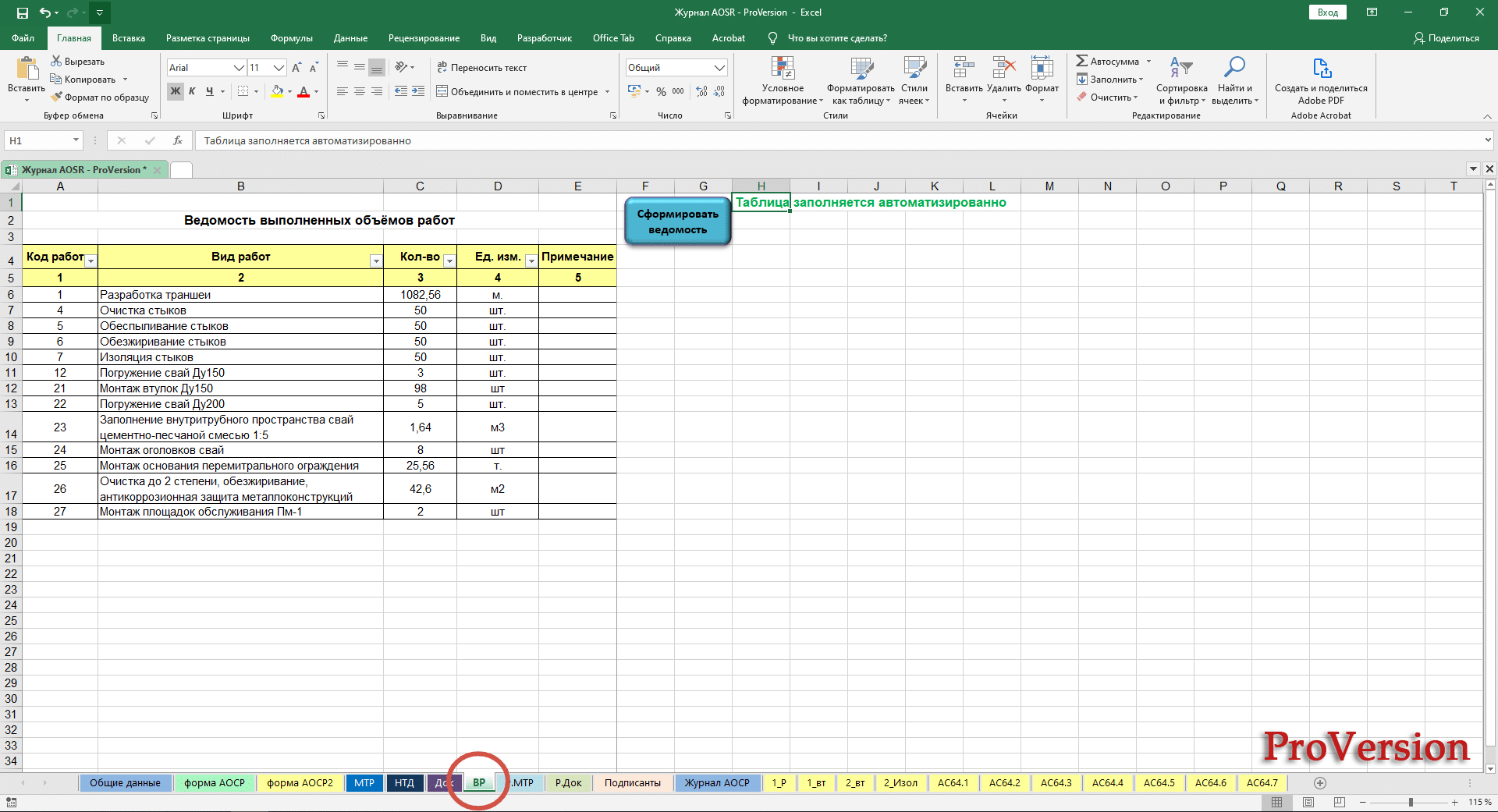Click the Conditional Formatting icon
The image size is (1498, 812).
pyautogui.click(x=782, y=69)
